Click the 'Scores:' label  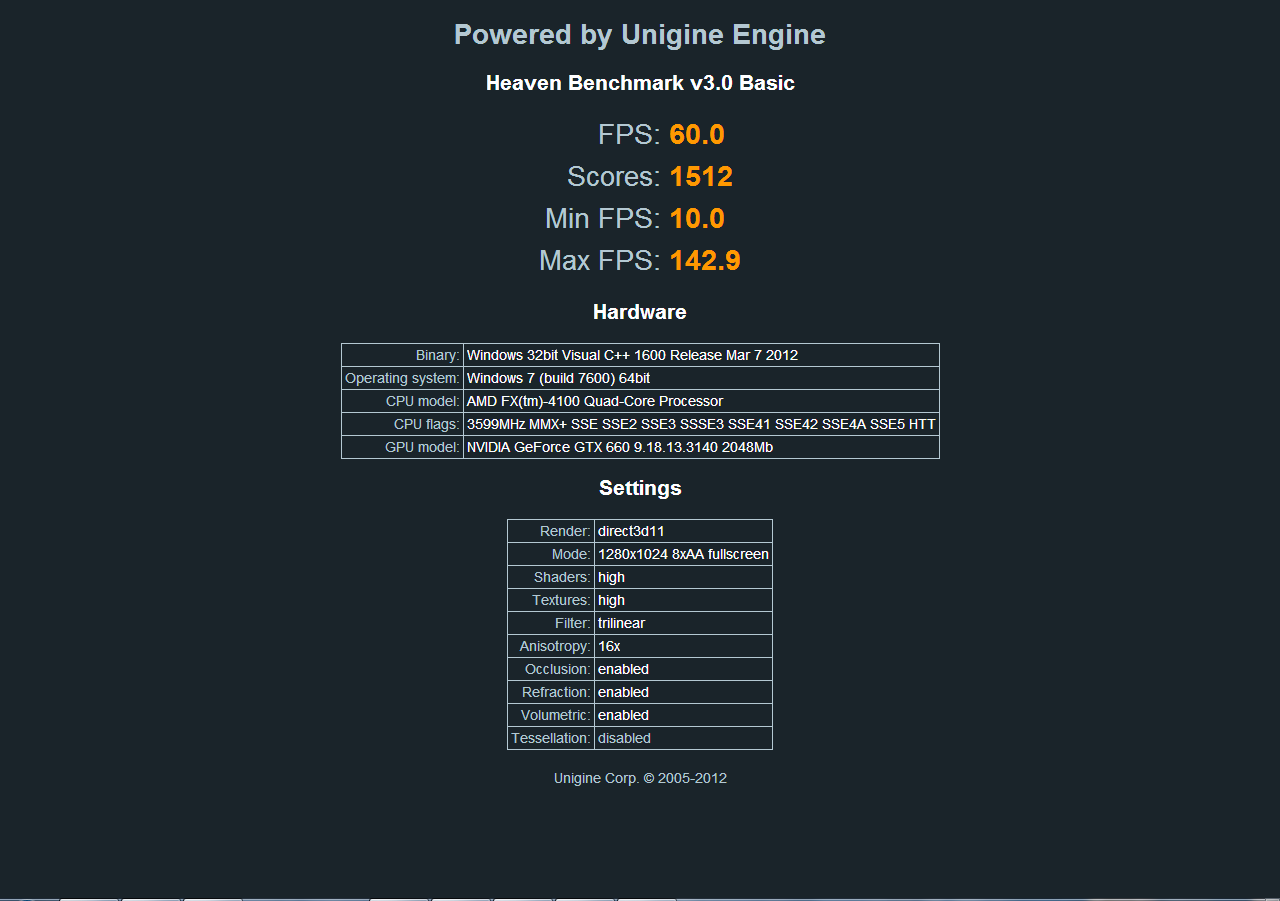[x=614, y=176]
